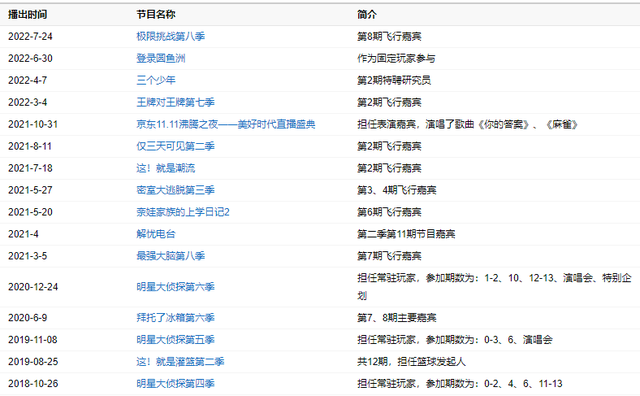Select the text 作为固定玩家参与
640x396 pixels.
(396, 59)
